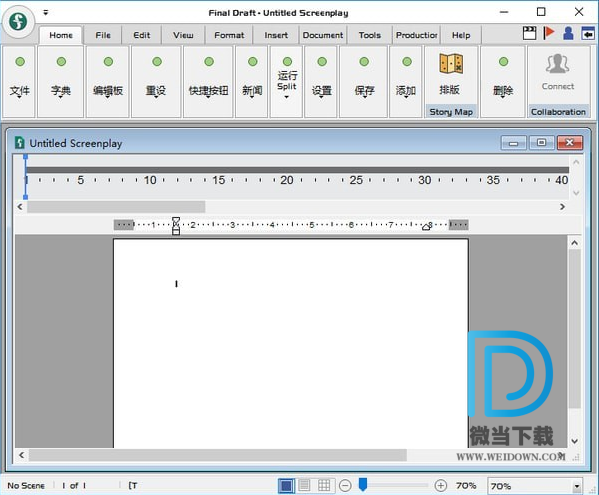The width and height of the screenshot is (599, 495).
Task: Select index card grid view icon
Action: [x=324, y=485]
